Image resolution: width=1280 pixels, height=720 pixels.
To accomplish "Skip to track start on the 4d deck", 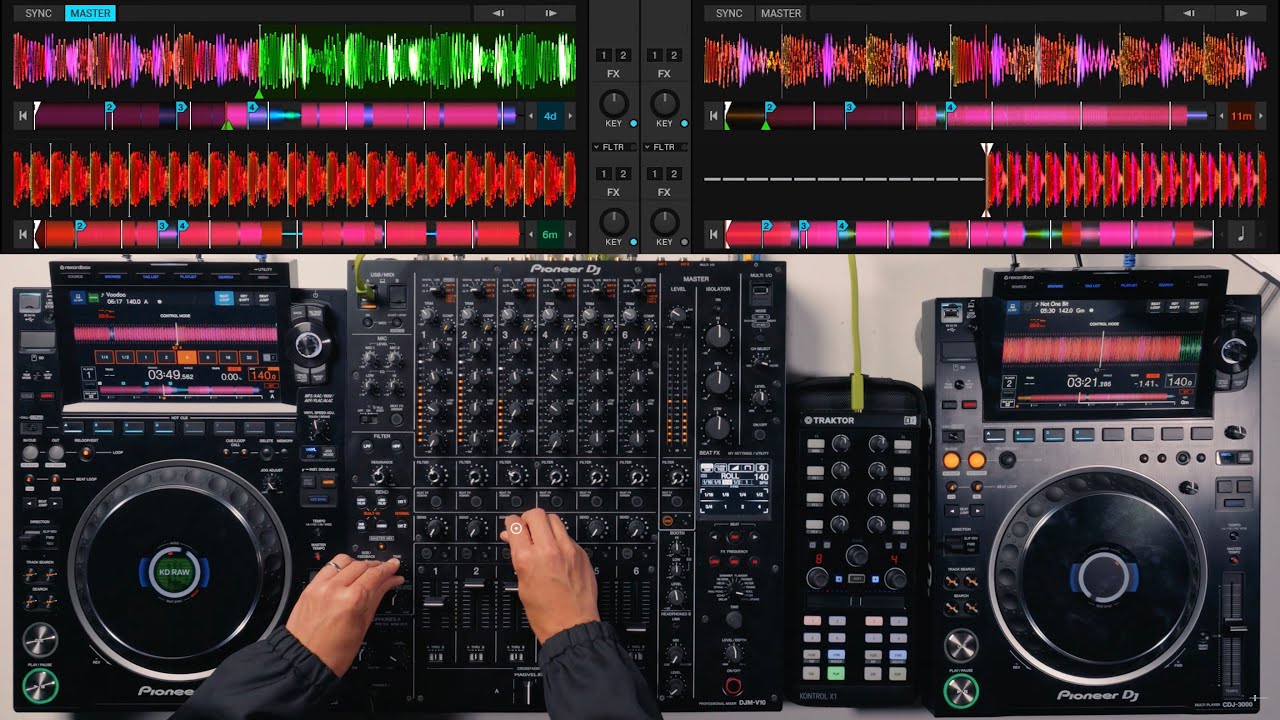I will click(23, 116).
